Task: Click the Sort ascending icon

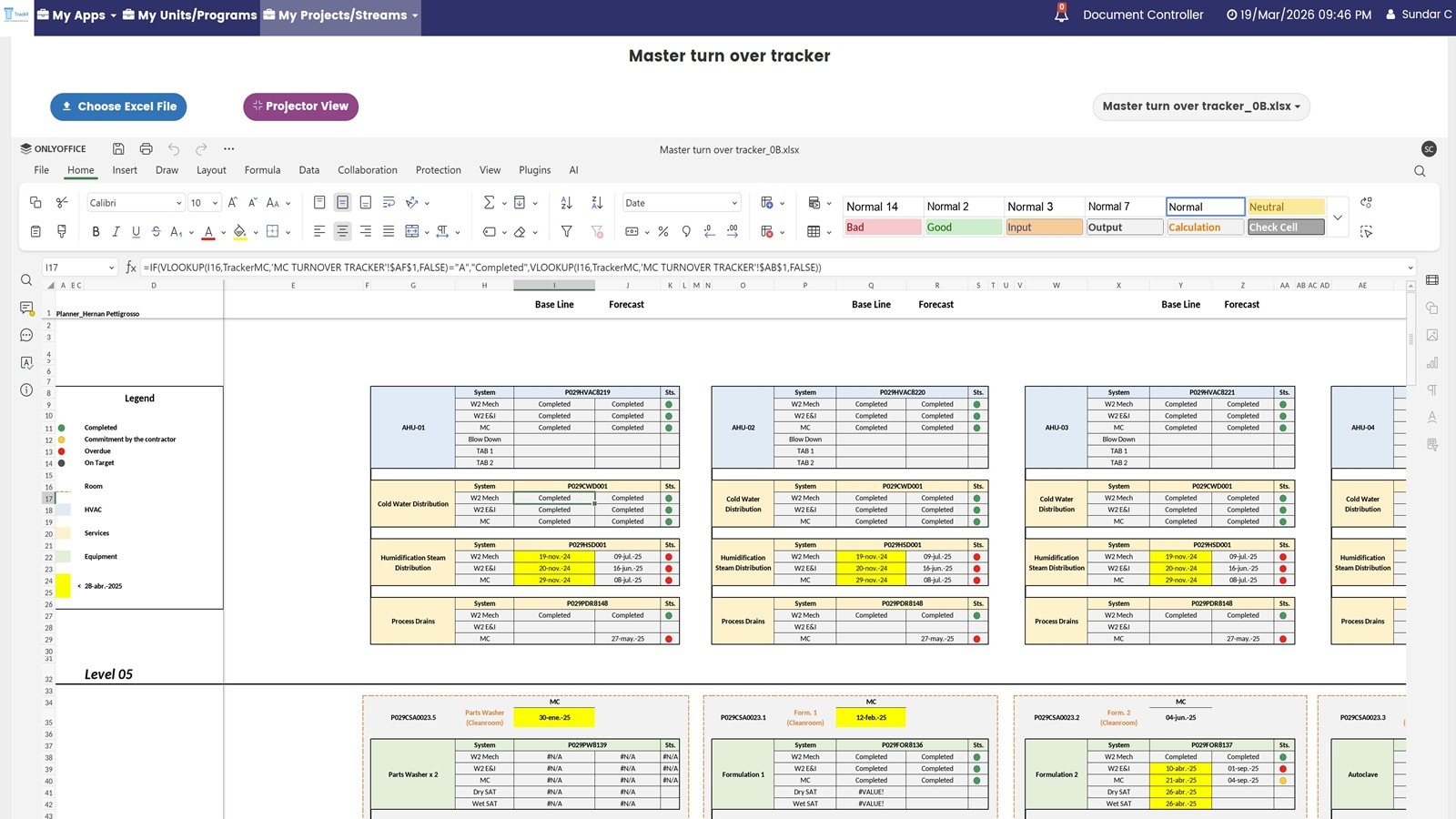Action: tap(566, 203)
